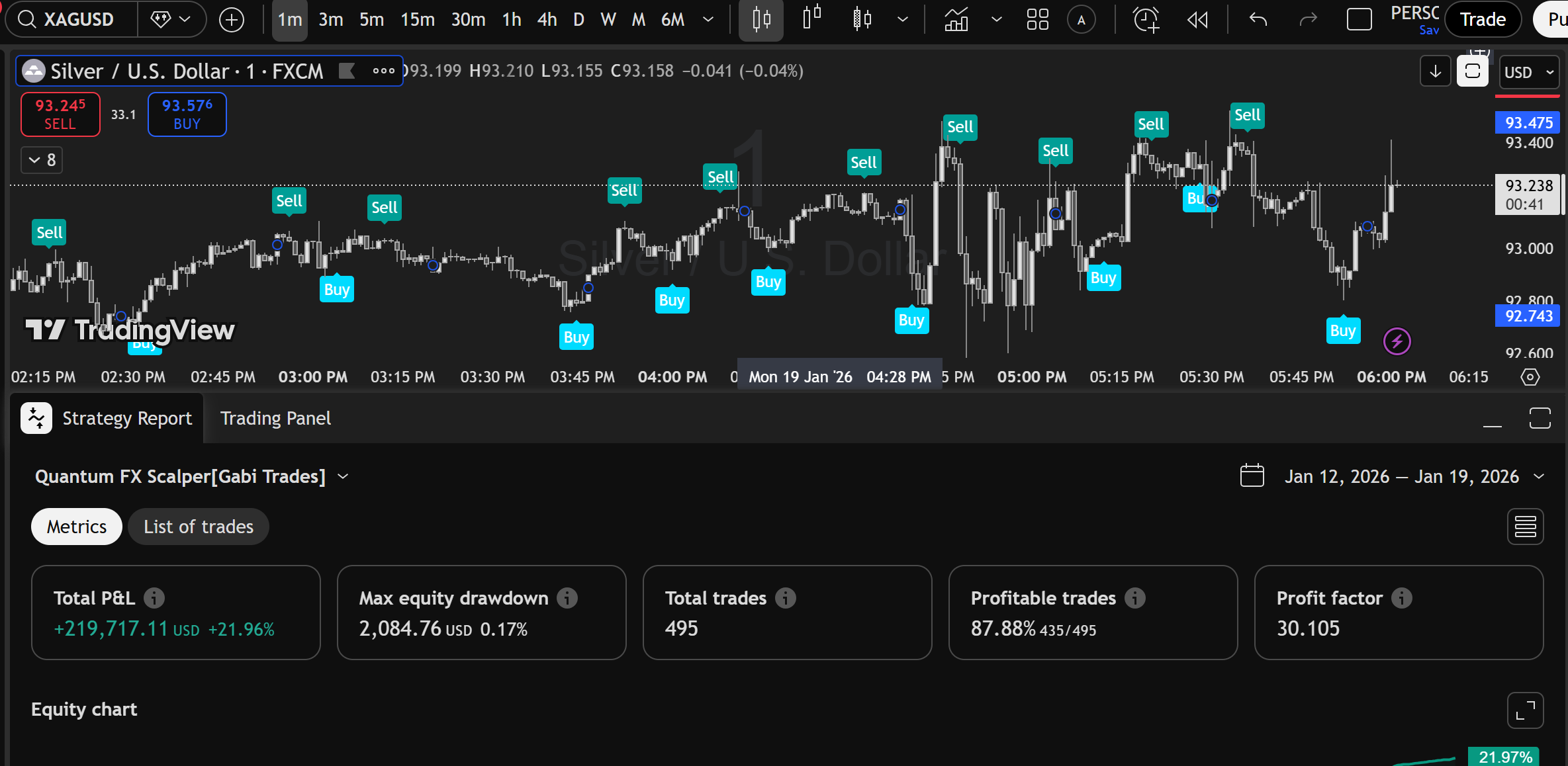Set the chart to Daily (D)

click(579, 20)
